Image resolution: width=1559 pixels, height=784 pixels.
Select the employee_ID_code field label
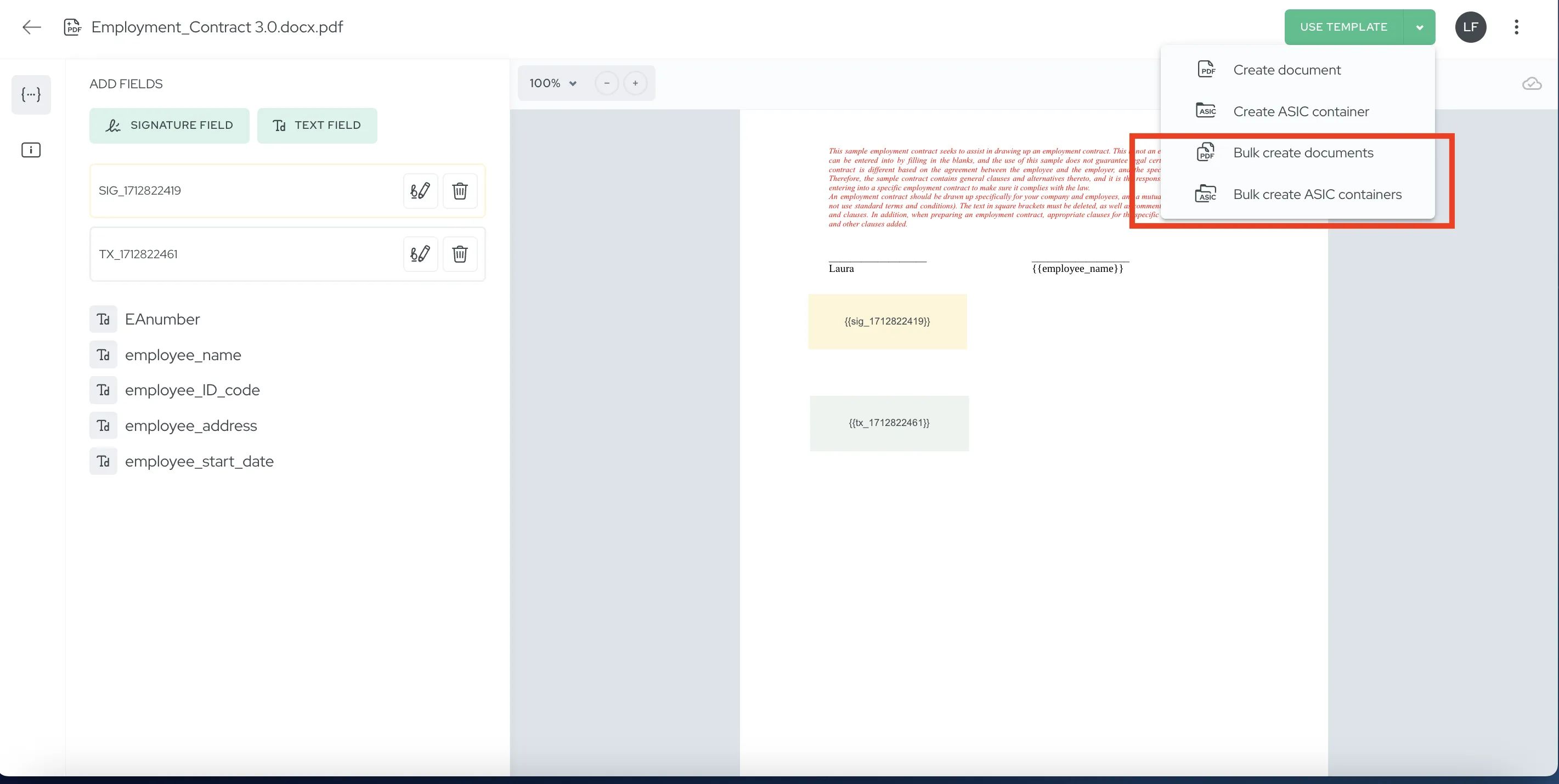193,390
